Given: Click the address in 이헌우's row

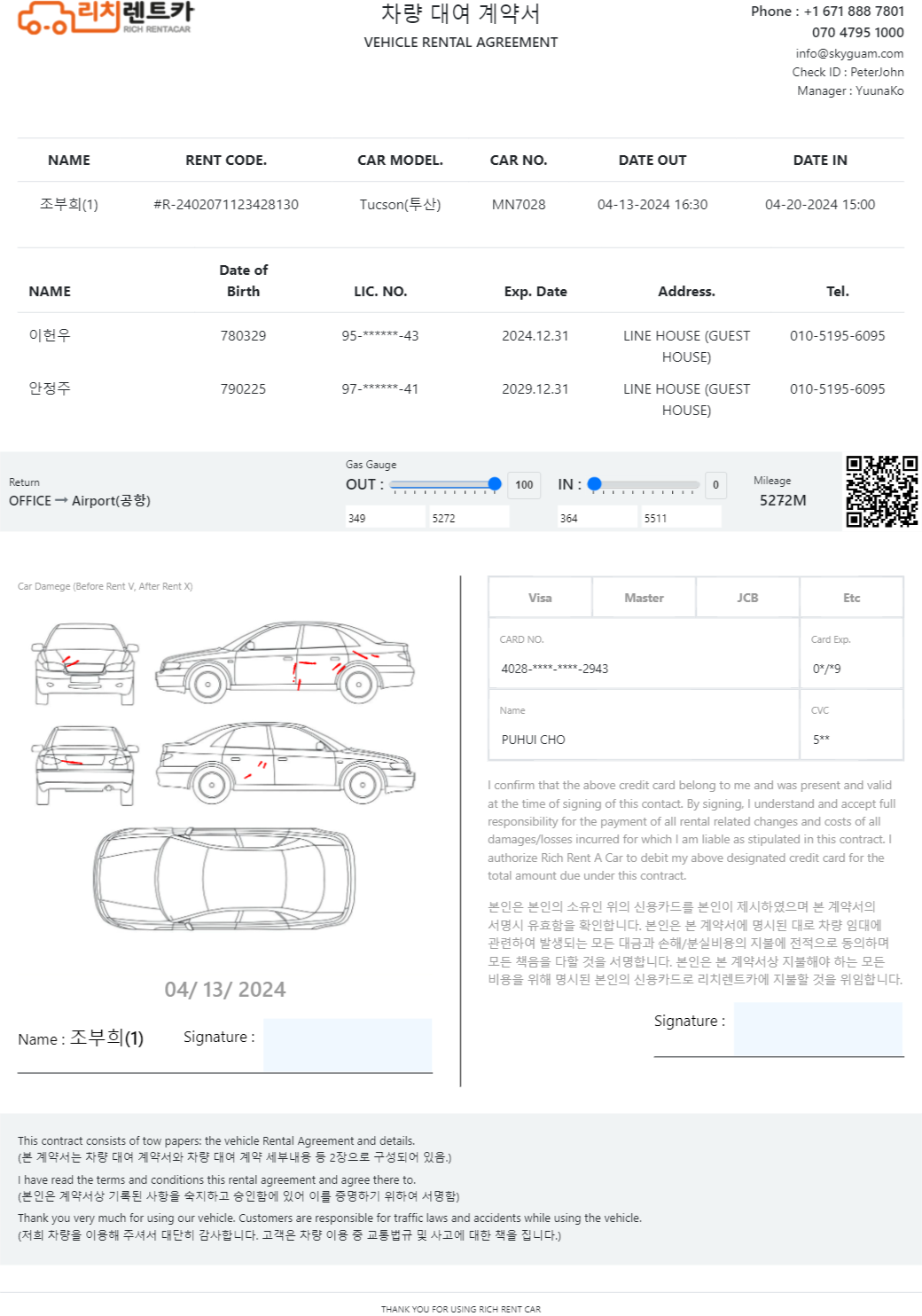Looking at the screenshot, I should (686, 347).
